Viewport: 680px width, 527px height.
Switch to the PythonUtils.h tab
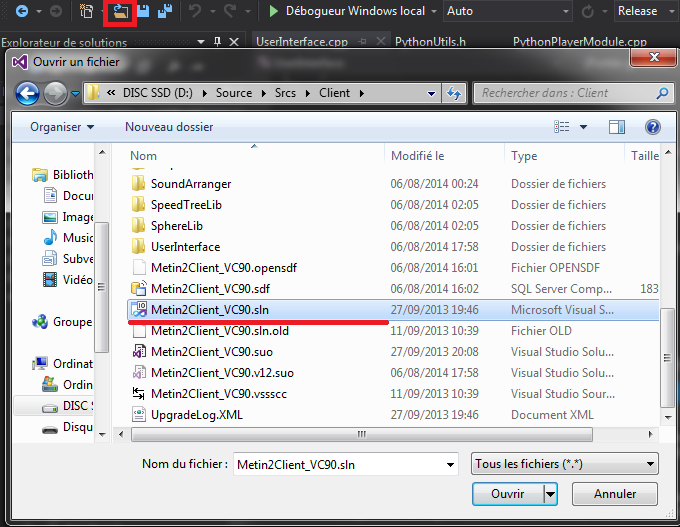(430, 42)
